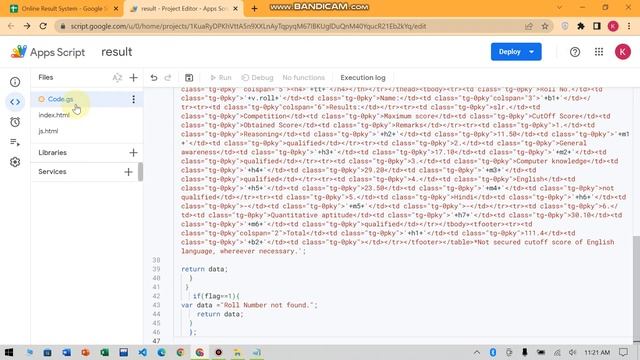Viewport: 640px width, 360px height.
Task: Place cursor on return data line 39
Action: click(x=204, y=269)
